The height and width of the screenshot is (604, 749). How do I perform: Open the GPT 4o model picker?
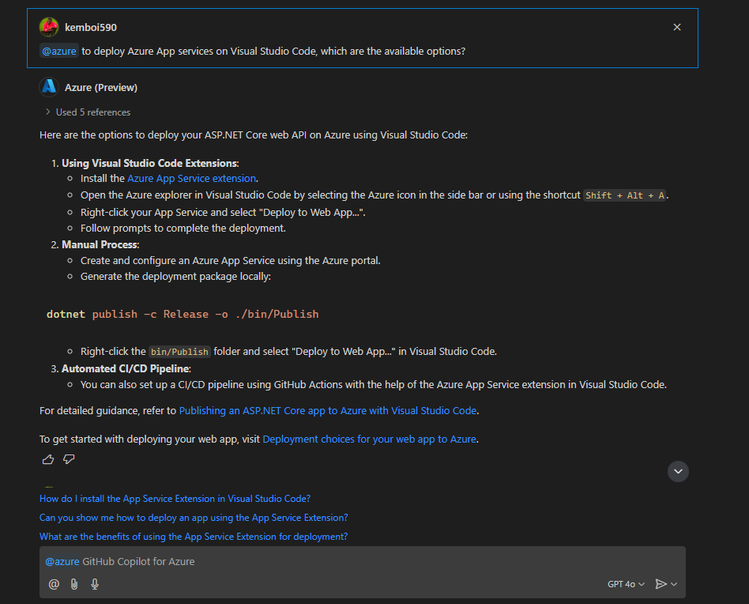click(626, 584)
